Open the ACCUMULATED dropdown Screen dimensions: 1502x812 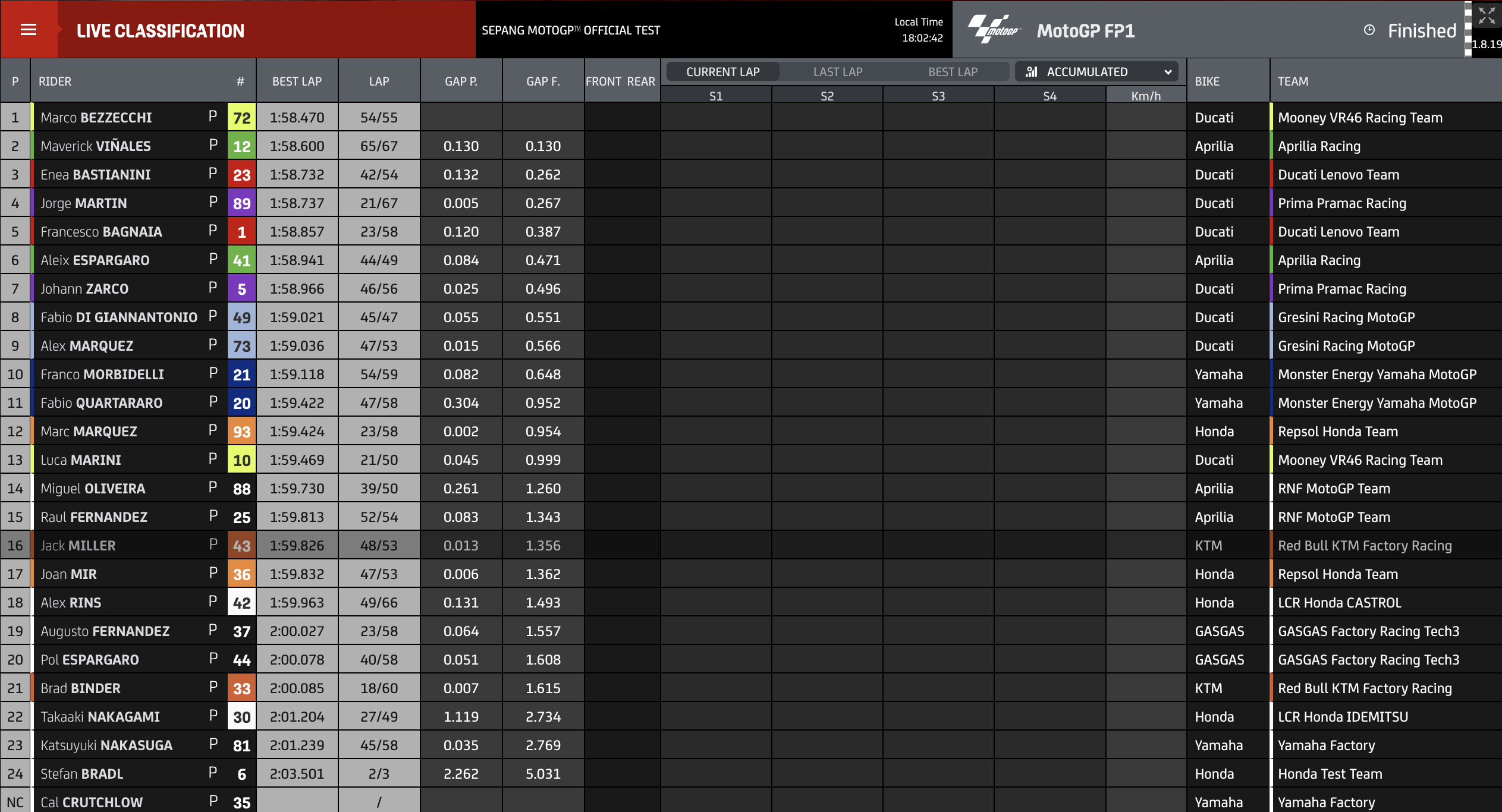coord(1096,72)
